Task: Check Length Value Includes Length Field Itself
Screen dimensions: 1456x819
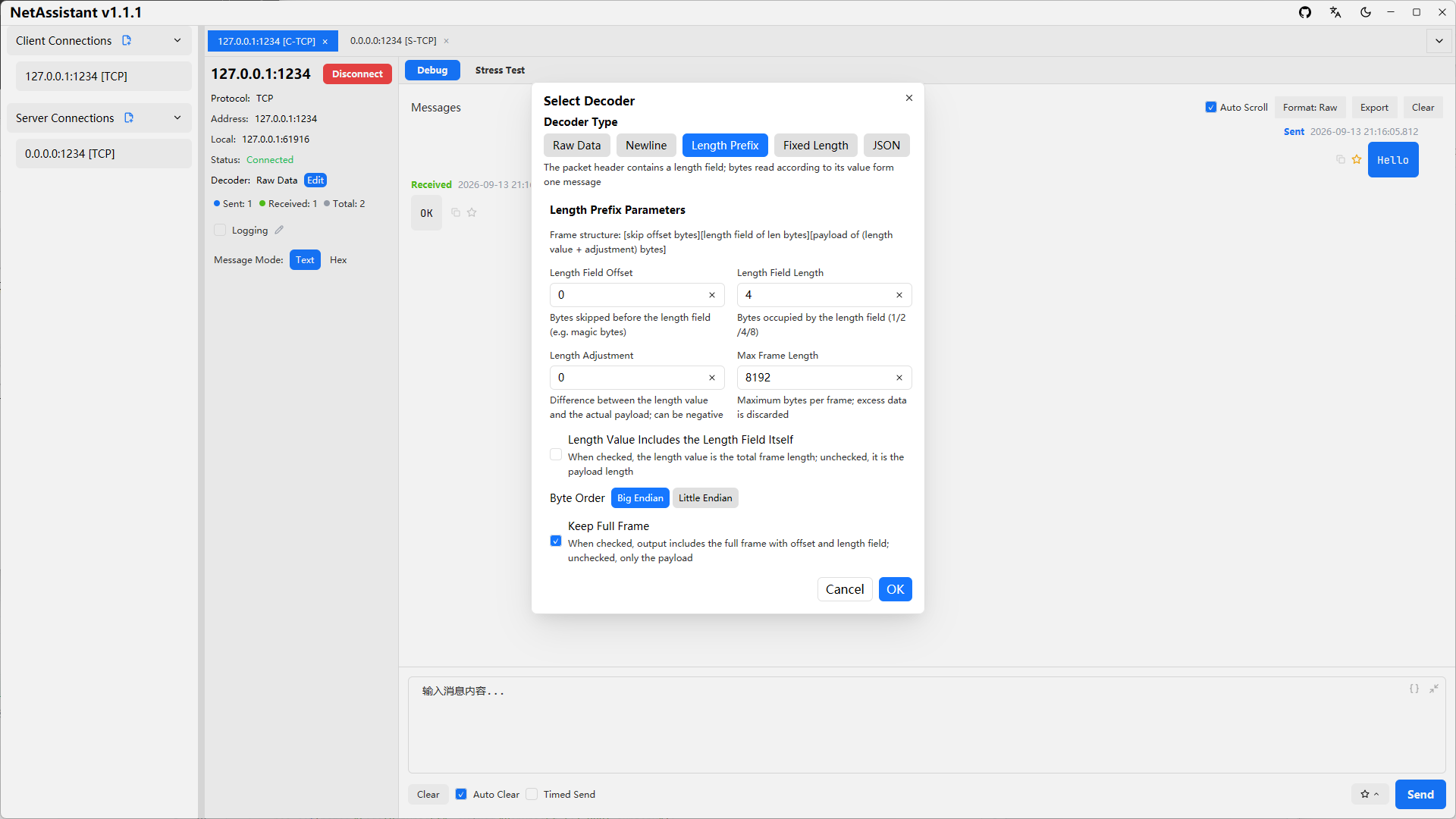Action: [556, 454]
